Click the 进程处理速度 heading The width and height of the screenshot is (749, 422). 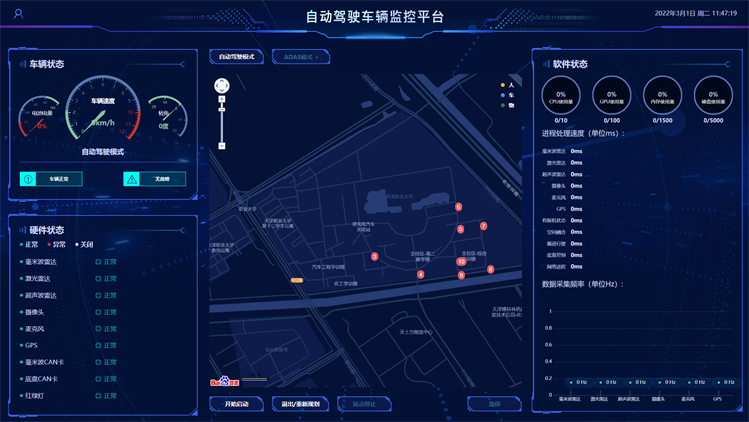583,133
